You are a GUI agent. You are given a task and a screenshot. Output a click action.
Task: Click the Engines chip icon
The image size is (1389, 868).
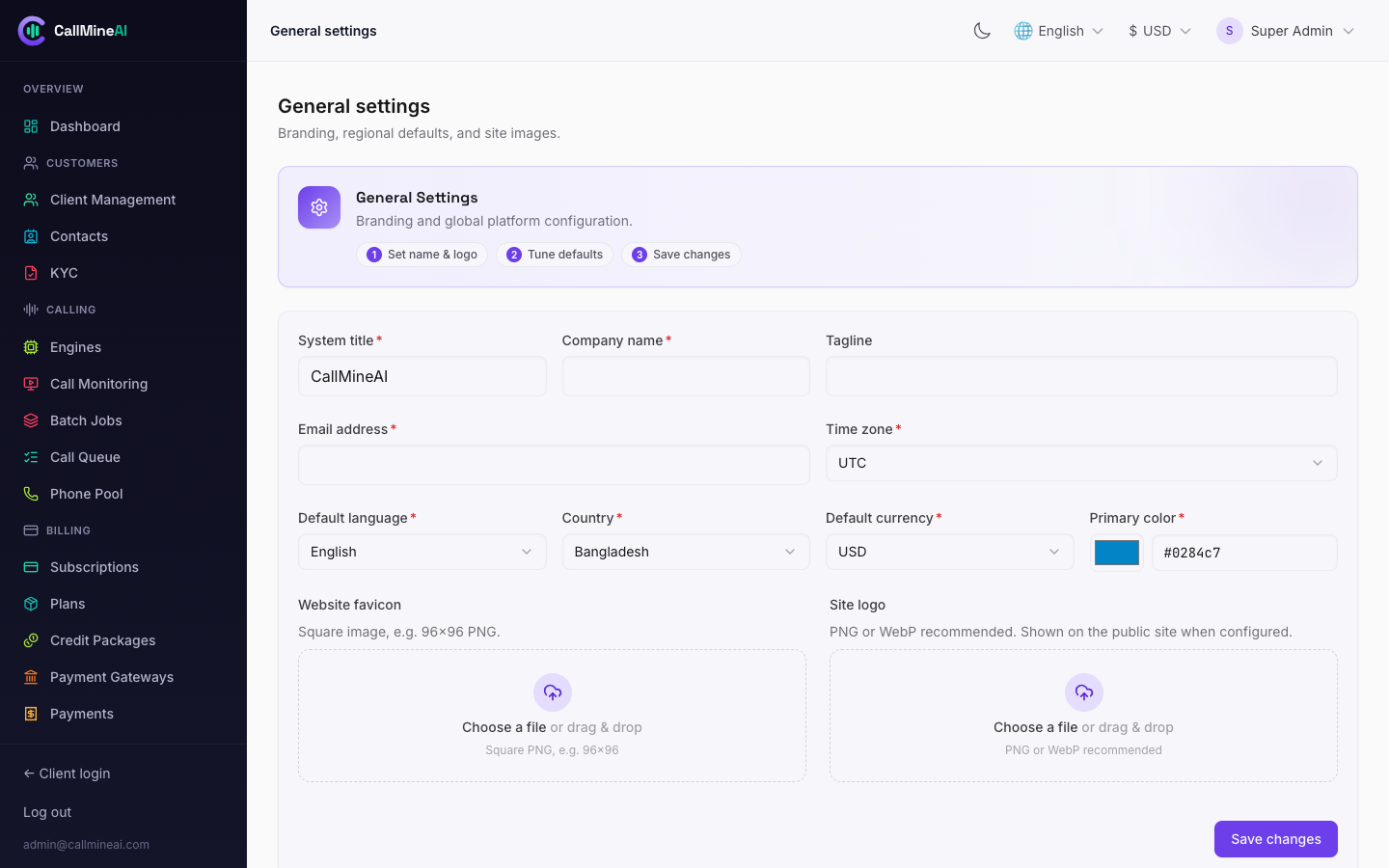(x=31, y=347)
